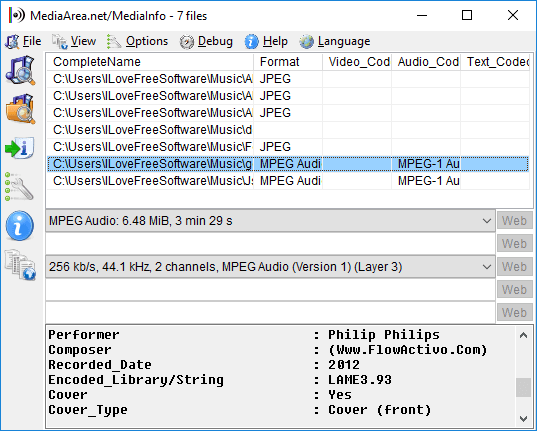Image resolution: width=537 pixels, height=431 pixels.
Task: Click the Web button beside 256 kb/s dropdown
Action: [x=514, y=267]
